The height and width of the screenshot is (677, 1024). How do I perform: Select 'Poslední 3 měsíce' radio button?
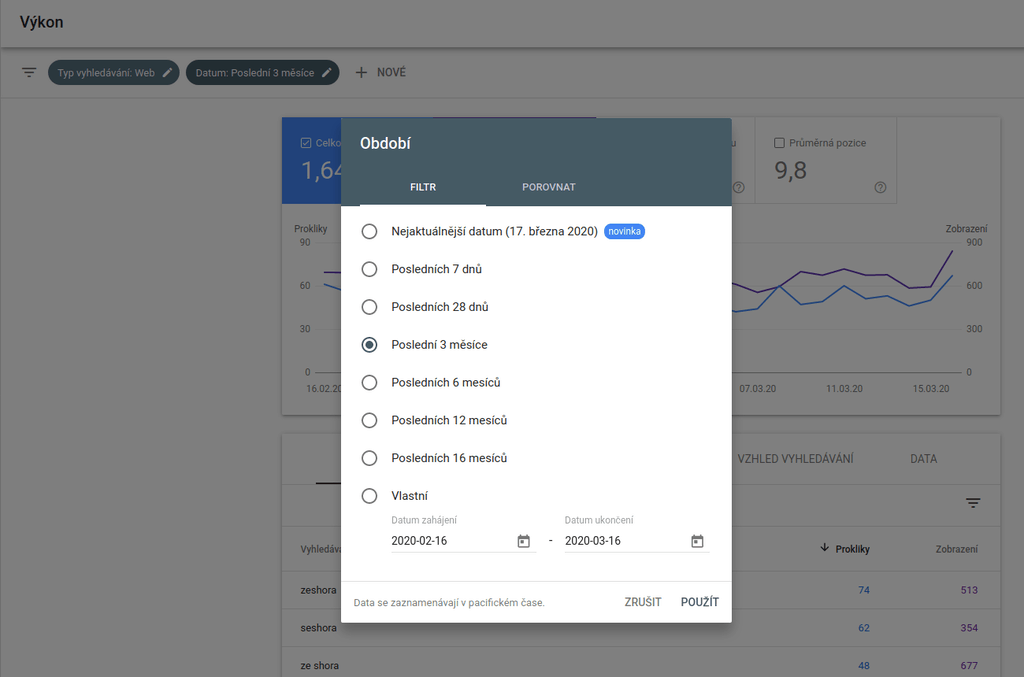point(370,345)
